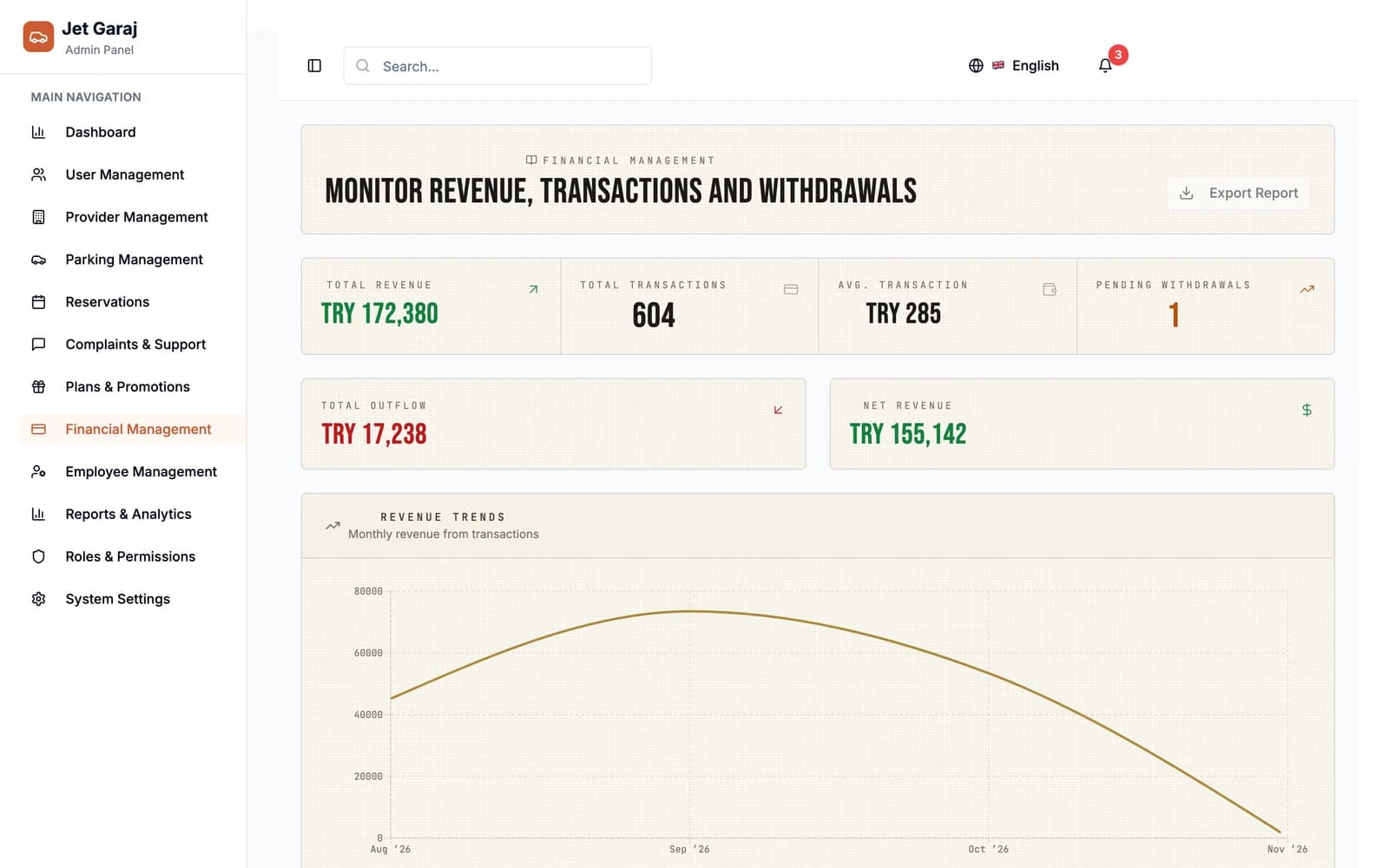Go to User Management page
1389x868 pixels.
click(132, 174)
